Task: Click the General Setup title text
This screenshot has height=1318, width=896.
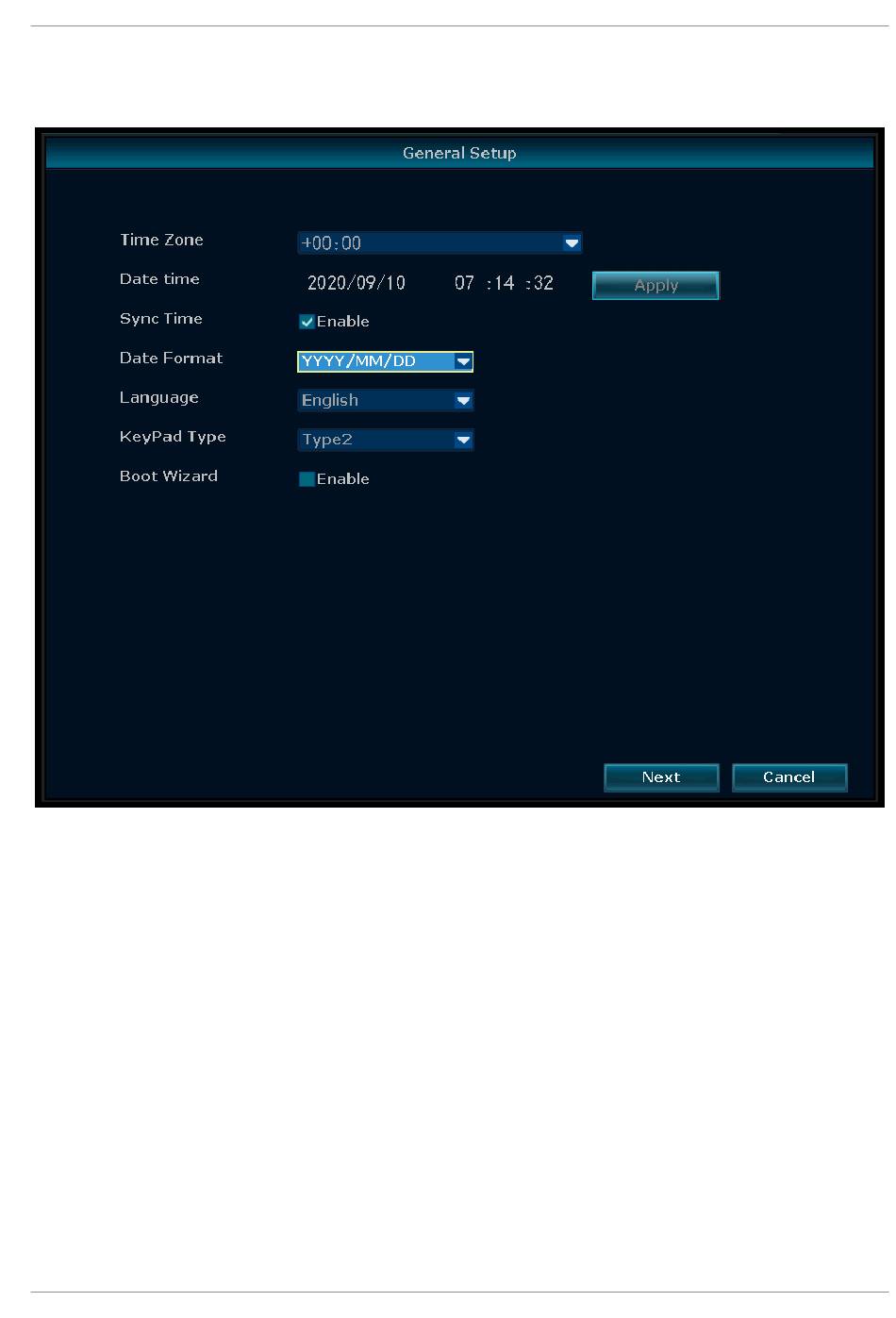Action: click(459, 153)
